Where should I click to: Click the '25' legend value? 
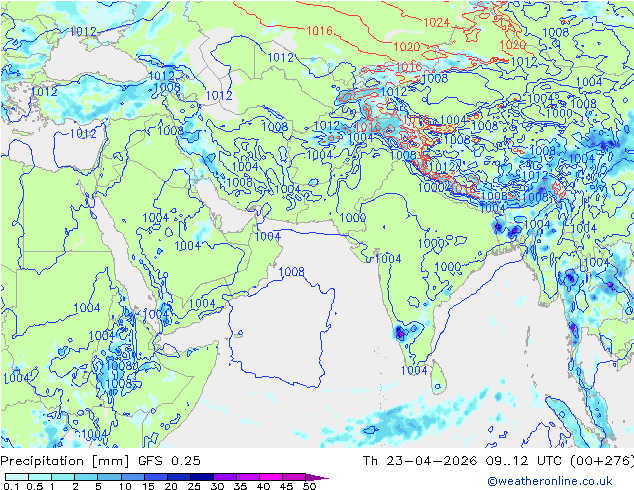[194, 486]
